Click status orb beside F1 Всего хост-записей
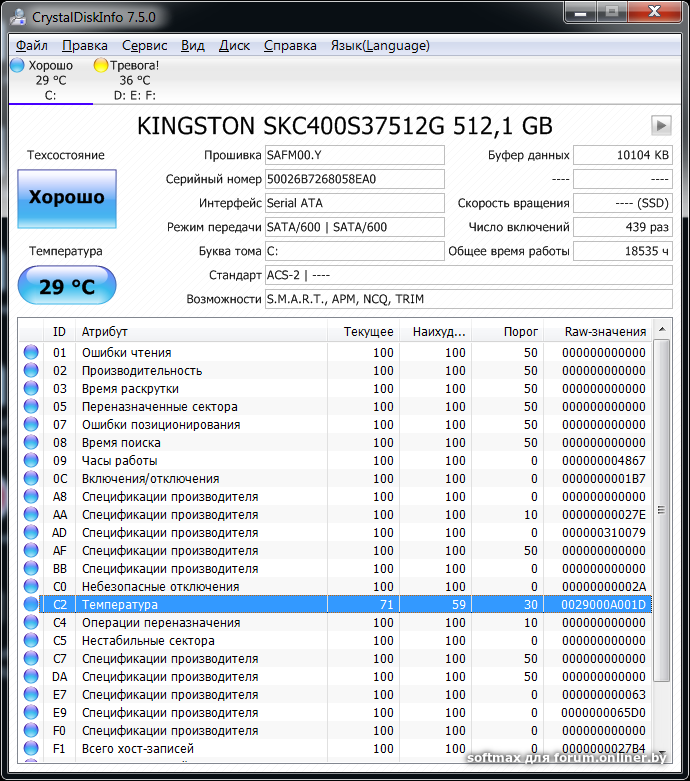 click(x=31, y=749)
